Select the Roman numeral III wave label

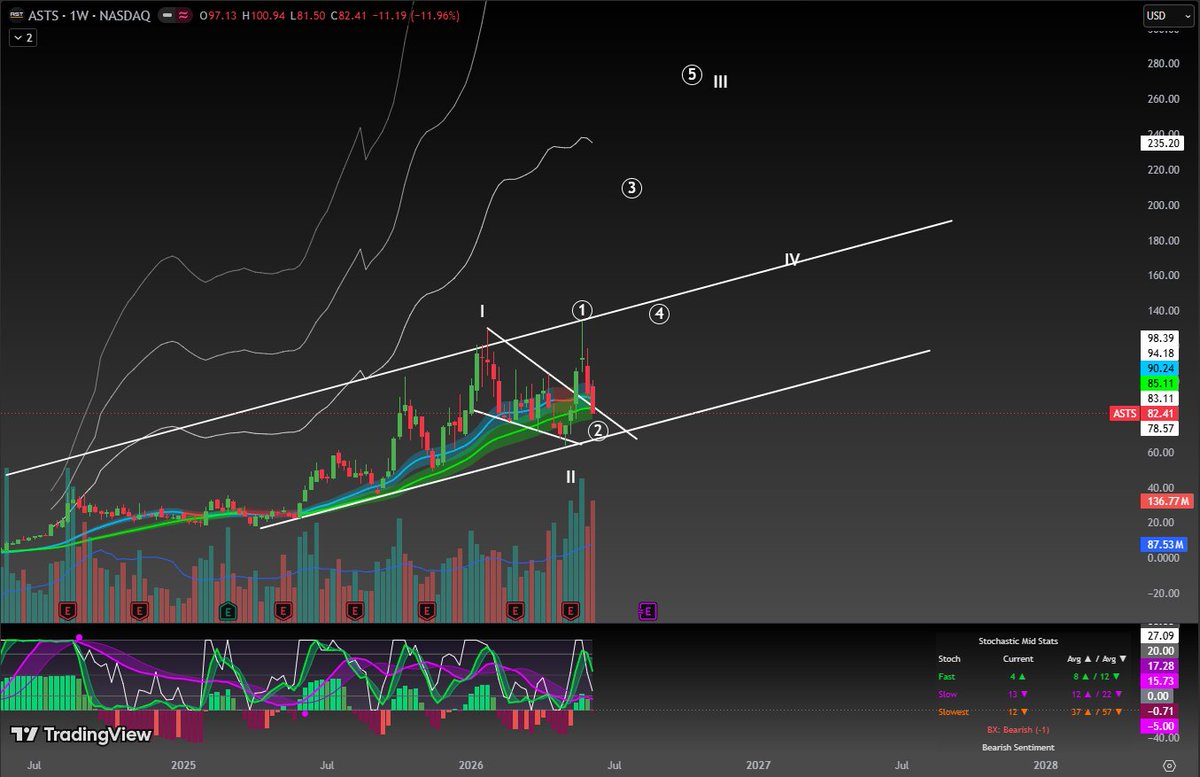(x=720, y=82)
